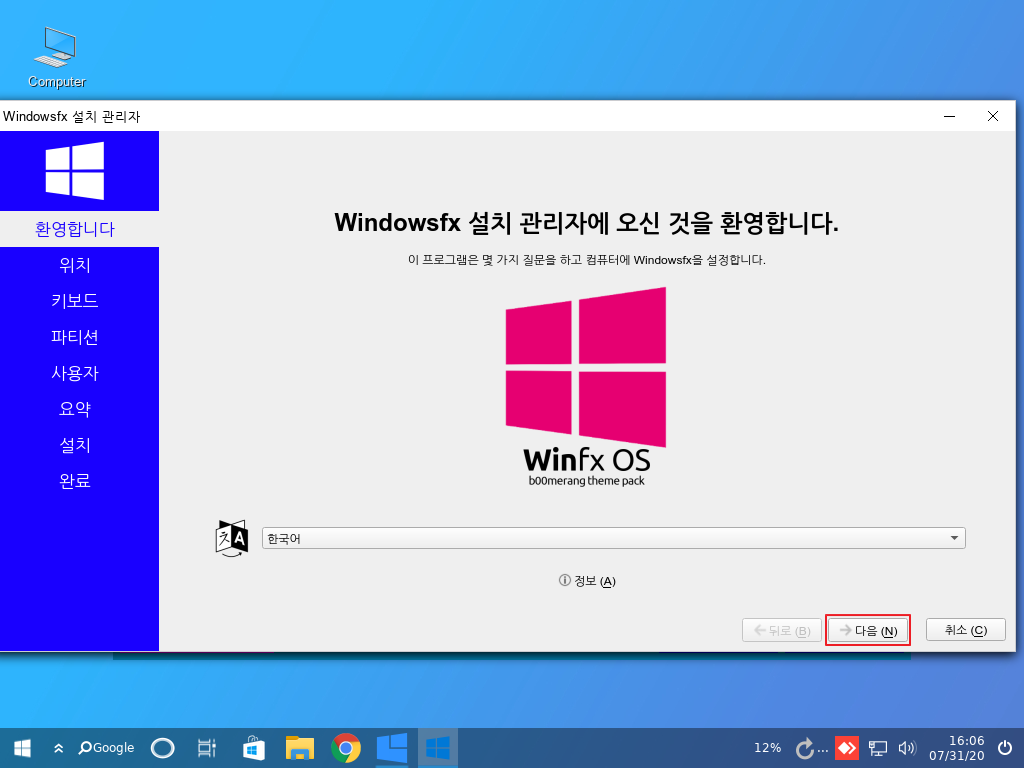1024x768 pixels.
Task: Select the 설치 sidebar step
Action: pyautogui.click(x=79, y=445)
